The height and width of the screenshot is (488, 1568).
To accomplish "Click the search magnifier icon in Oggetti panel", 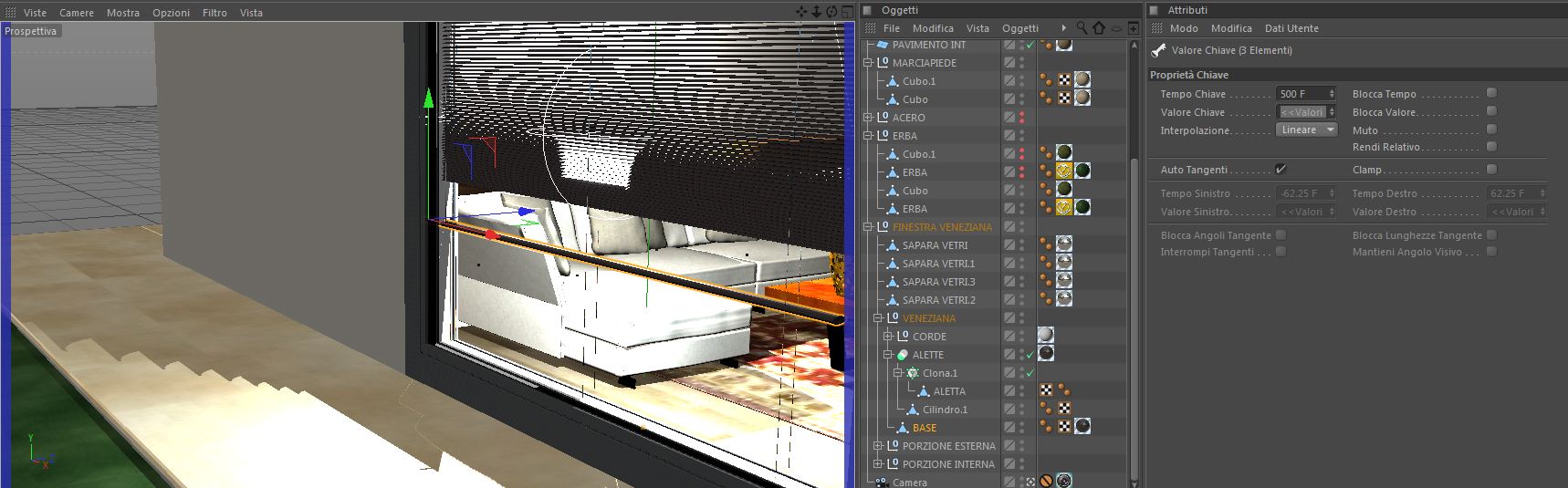I will [x=1082, y=28].
